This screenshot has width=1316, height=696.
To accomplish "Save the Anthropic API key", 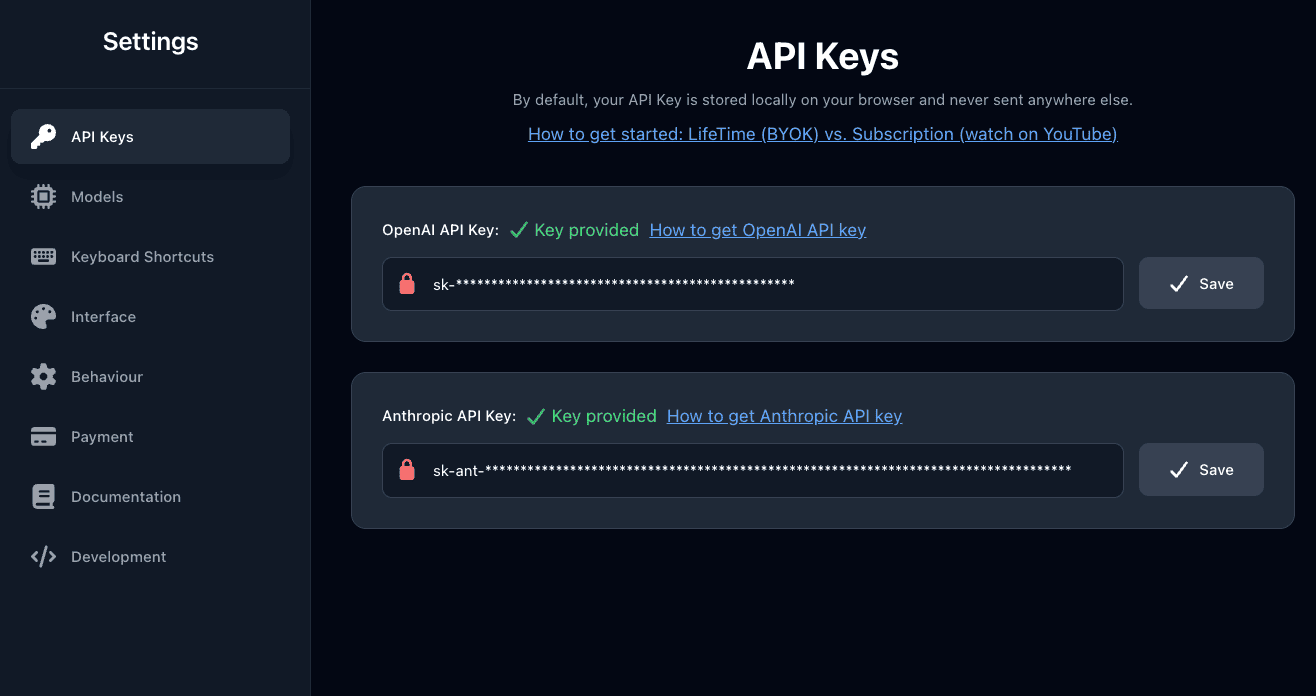I will tap(1201, 470).
